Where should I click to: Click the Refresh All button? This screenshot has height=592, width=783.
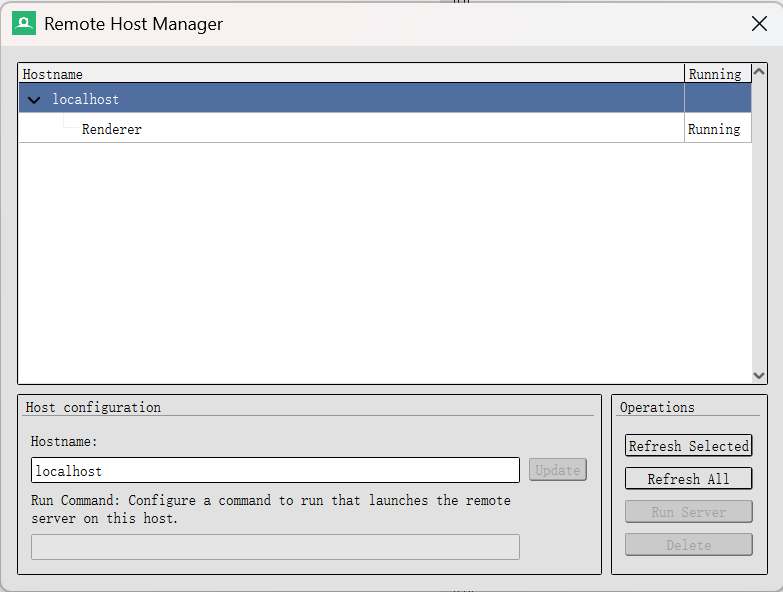[x=688, y=478]
